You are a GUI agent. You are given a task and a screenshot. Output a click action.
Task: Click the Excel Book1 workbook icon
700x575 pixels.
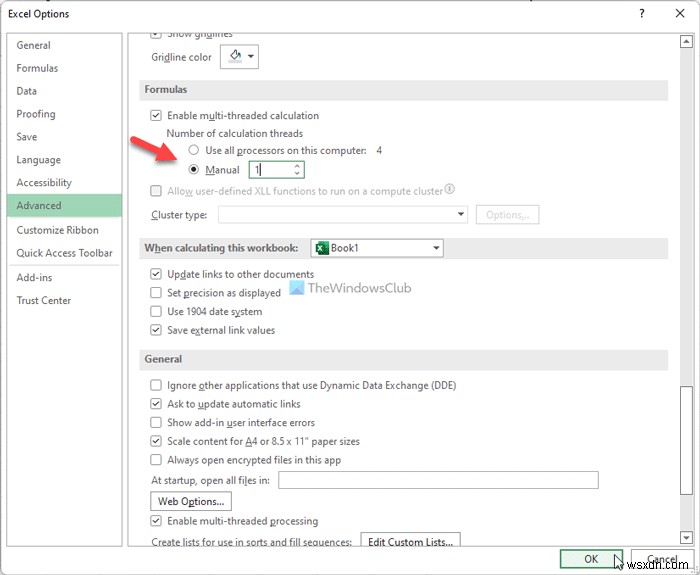click(322, 248)
